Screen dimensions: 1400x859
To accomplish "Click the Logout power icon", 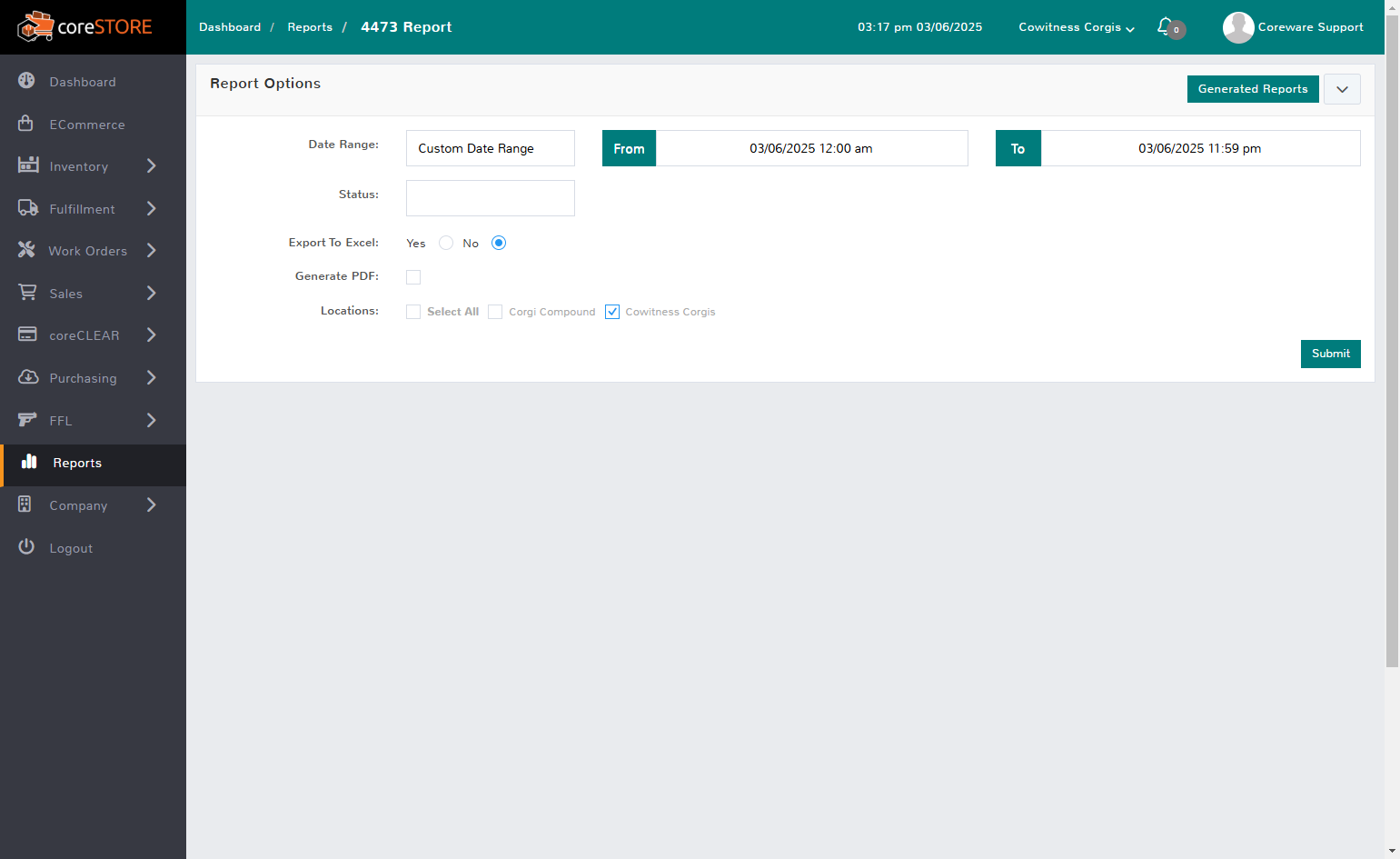I will 26,546.
